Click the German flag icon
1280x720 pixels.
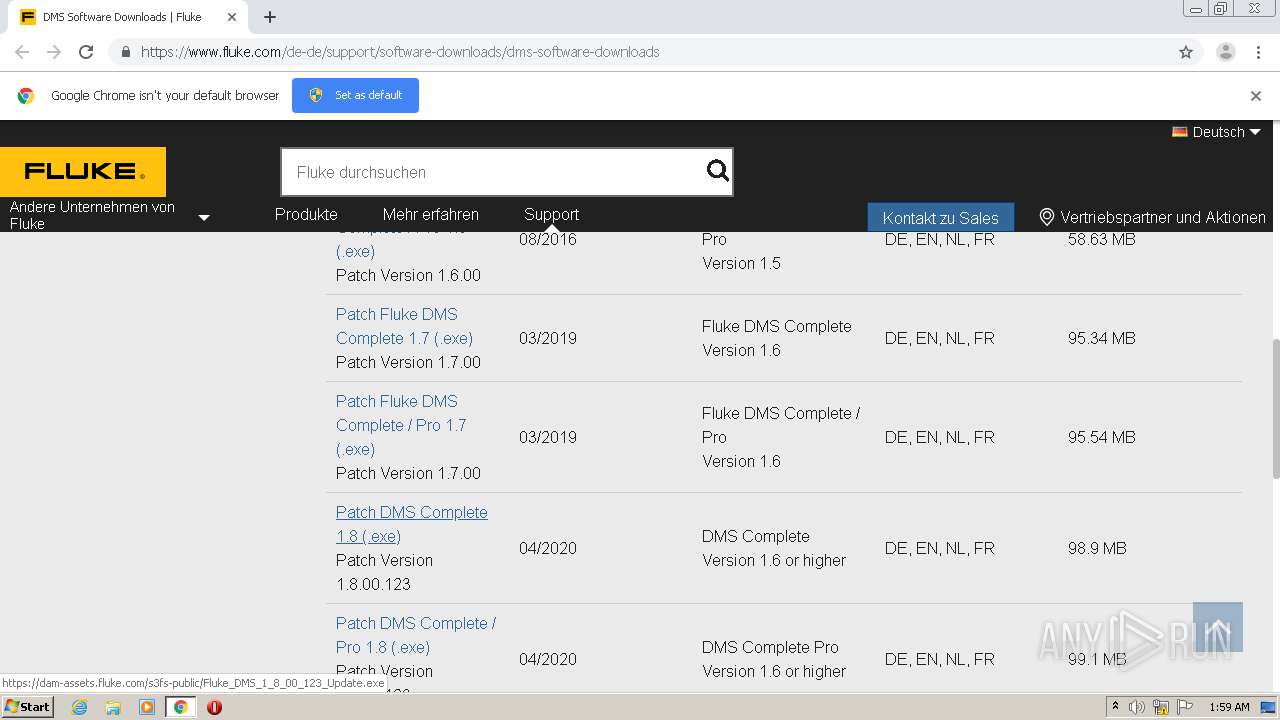tap(1180, 132)
